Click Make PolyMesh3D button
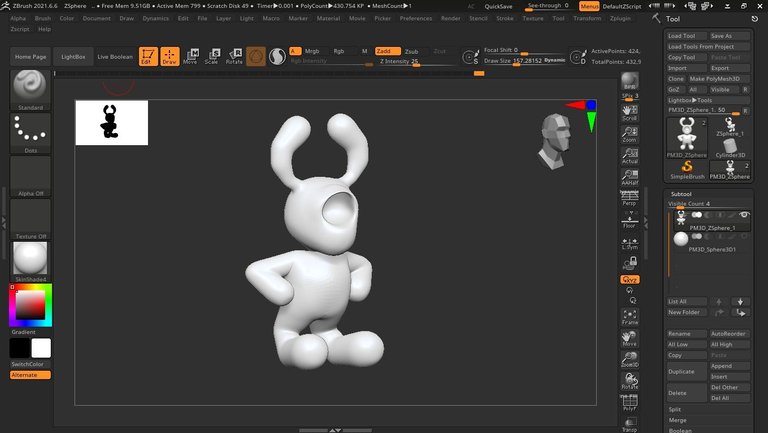This screenshot has width=768, height=433. click(719, 79)
